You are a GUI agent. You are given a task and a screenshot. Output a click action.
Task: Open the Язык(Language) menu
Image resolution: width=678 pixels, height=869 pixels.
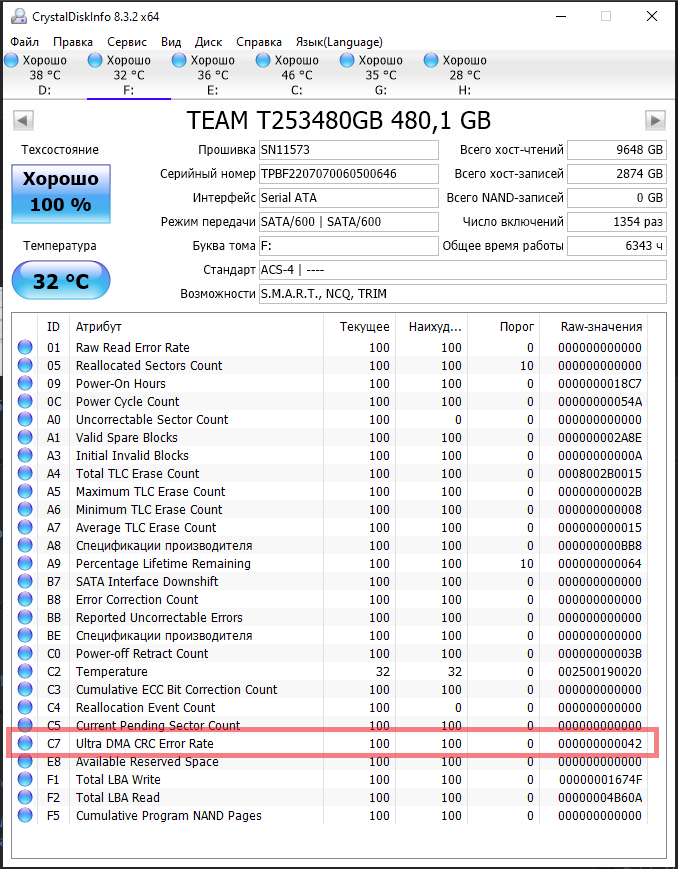pos(339,42)
